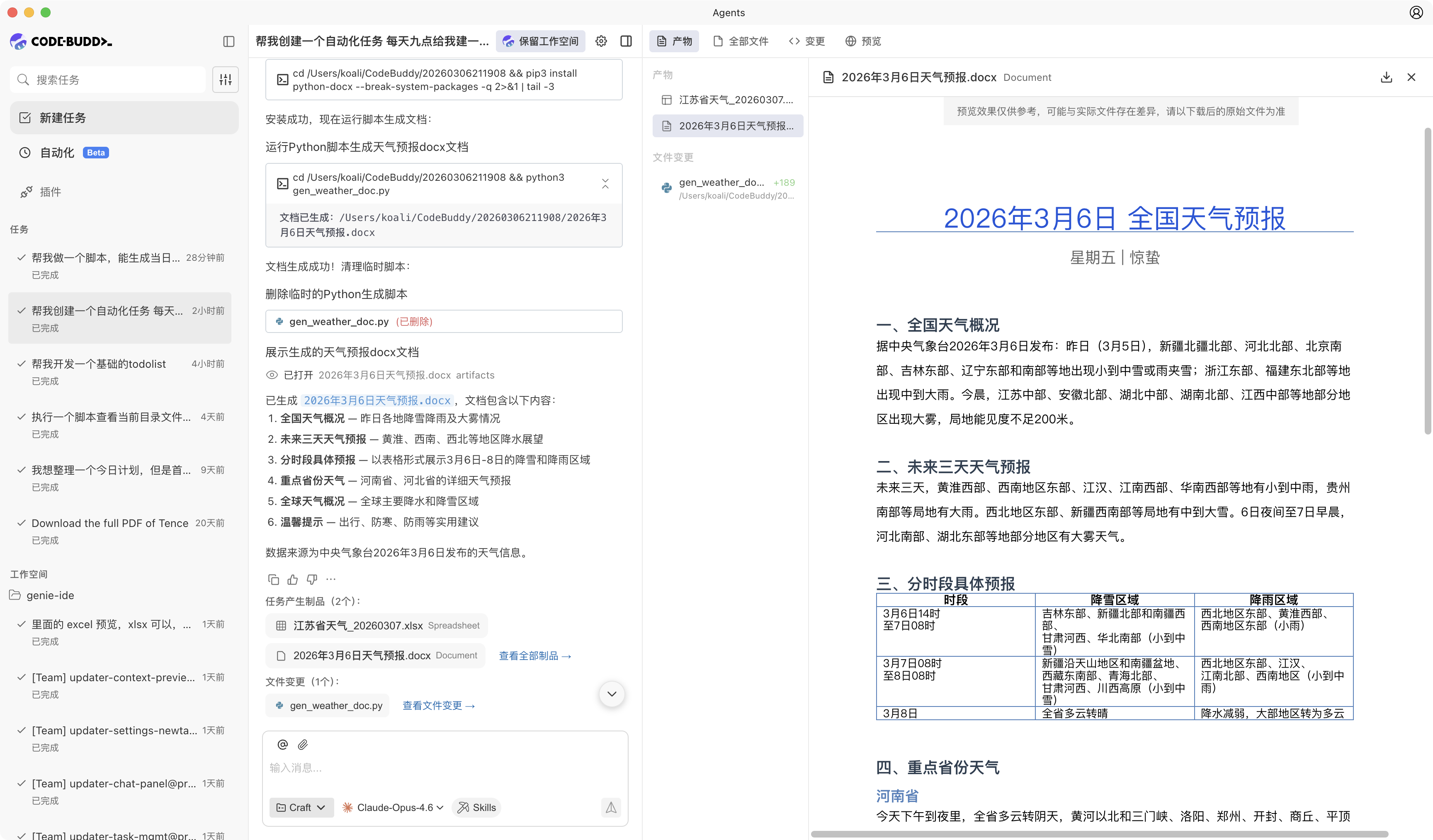Download the previewed document with the download icon
This screenshot has width=1433, height=840.
pos(1387,77)
